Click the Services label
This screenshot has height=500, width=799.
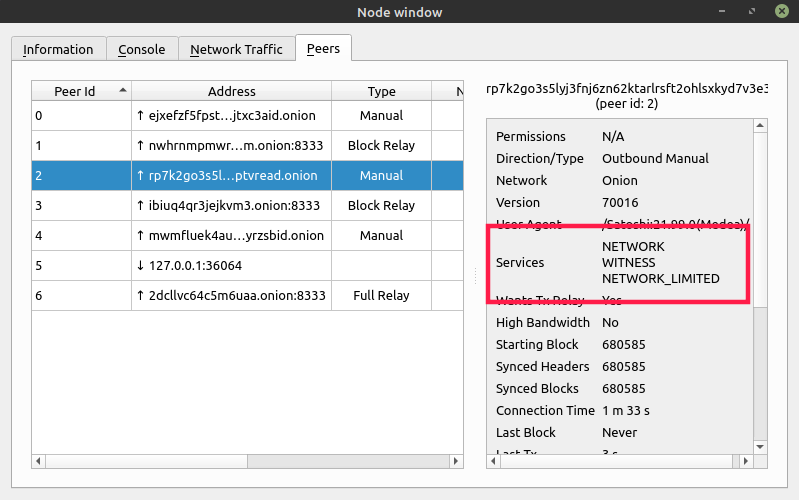pos(520,262)
